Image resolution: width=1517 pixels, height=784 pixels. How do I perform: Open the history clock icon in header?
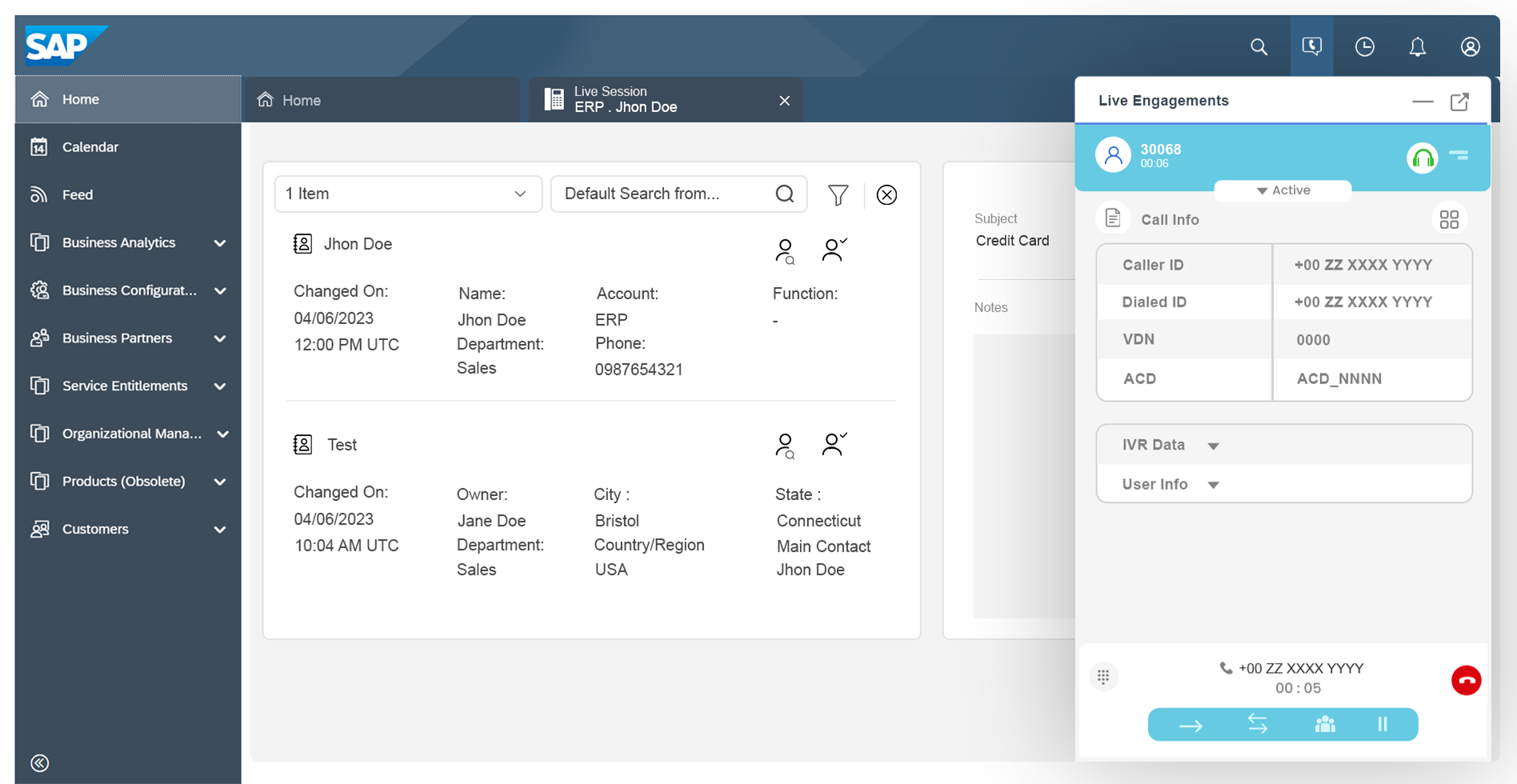[1364, 47]
